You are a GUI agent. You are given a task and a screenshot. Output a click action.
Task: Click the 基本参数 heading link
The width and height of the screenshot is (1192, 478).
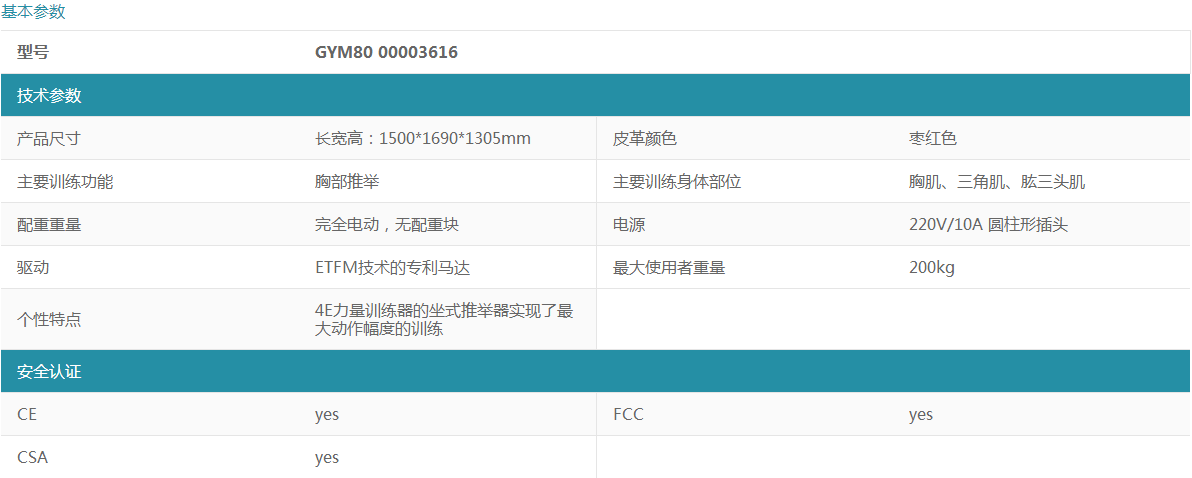(x=33, y=12)
